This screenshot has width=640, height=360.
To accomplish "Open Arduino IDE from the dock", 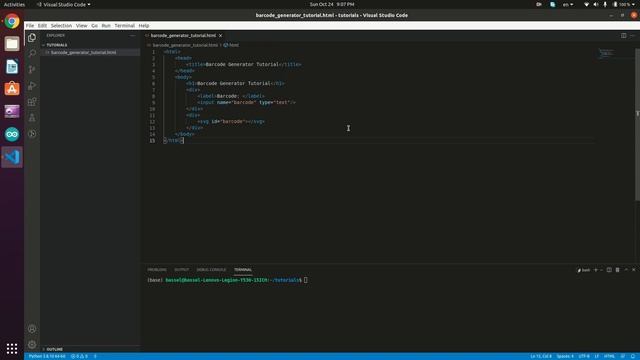I will point(12,134).
